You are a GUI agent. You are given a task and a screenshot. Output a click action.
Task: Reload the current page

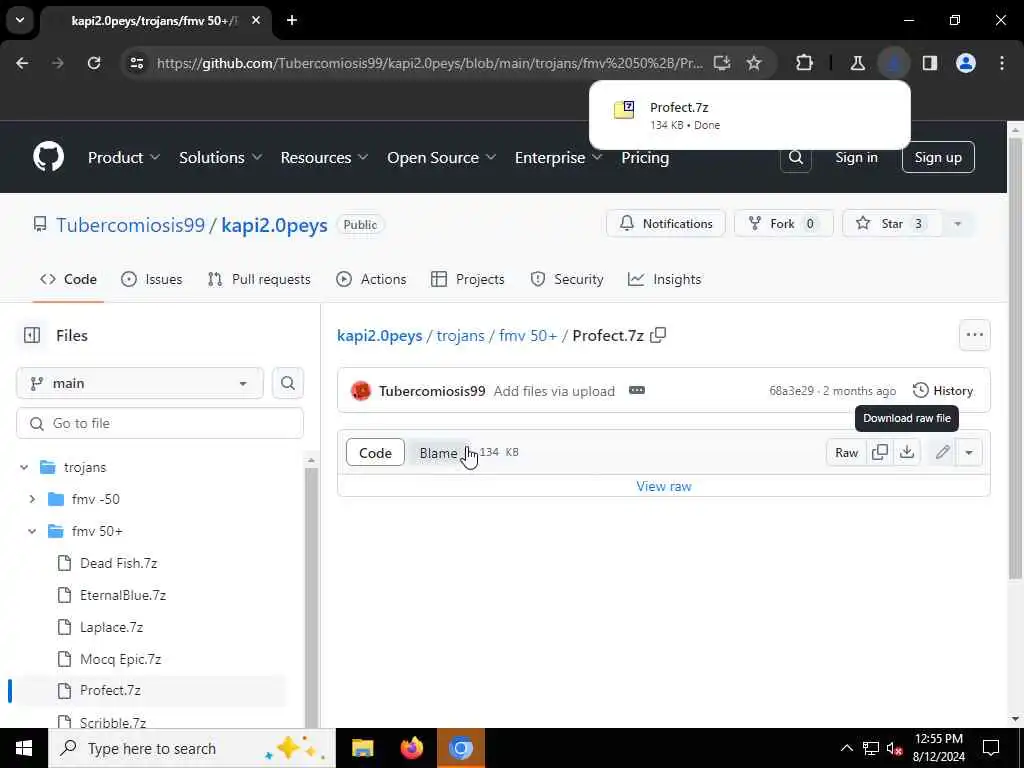click(x=94, y=63)
